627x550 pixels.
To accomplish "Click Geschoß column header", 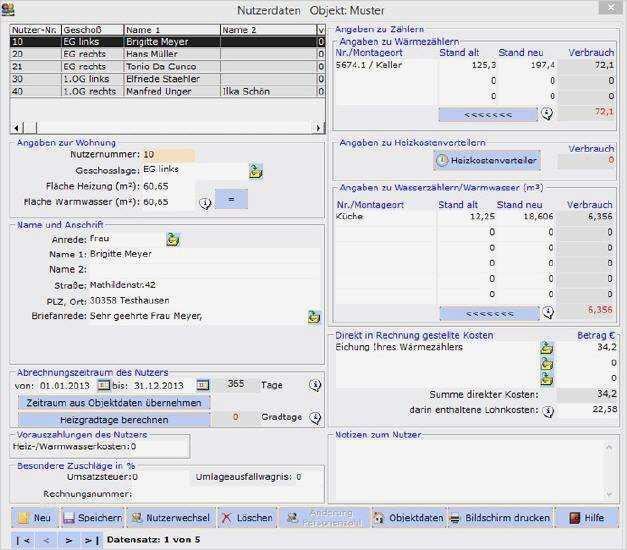I will point(92,30).
